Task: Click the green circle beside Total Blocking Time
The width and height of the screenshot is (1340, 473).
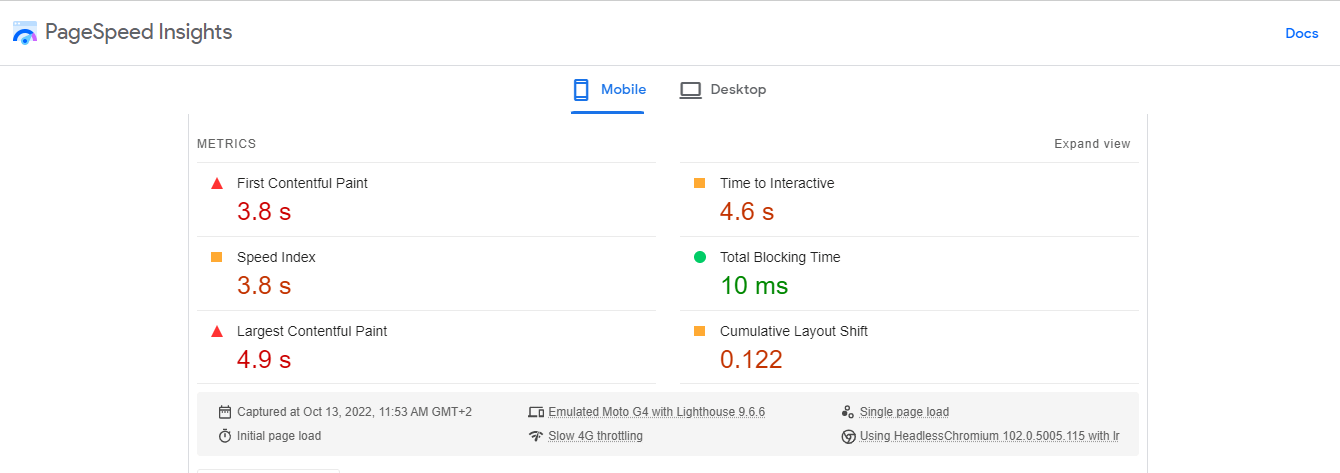Action: (700, 257)
